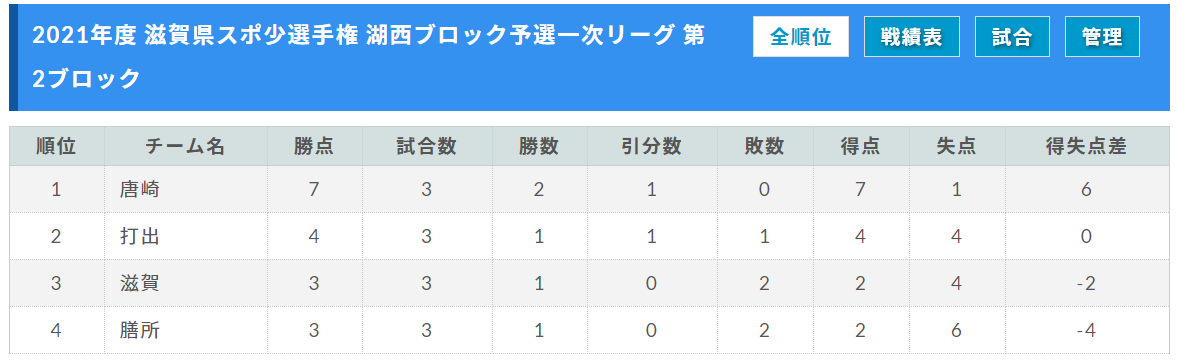The width and height of the screenshot is (1177, 364).
Task: Click the 順位 column header
Action: tap(57, 146)
